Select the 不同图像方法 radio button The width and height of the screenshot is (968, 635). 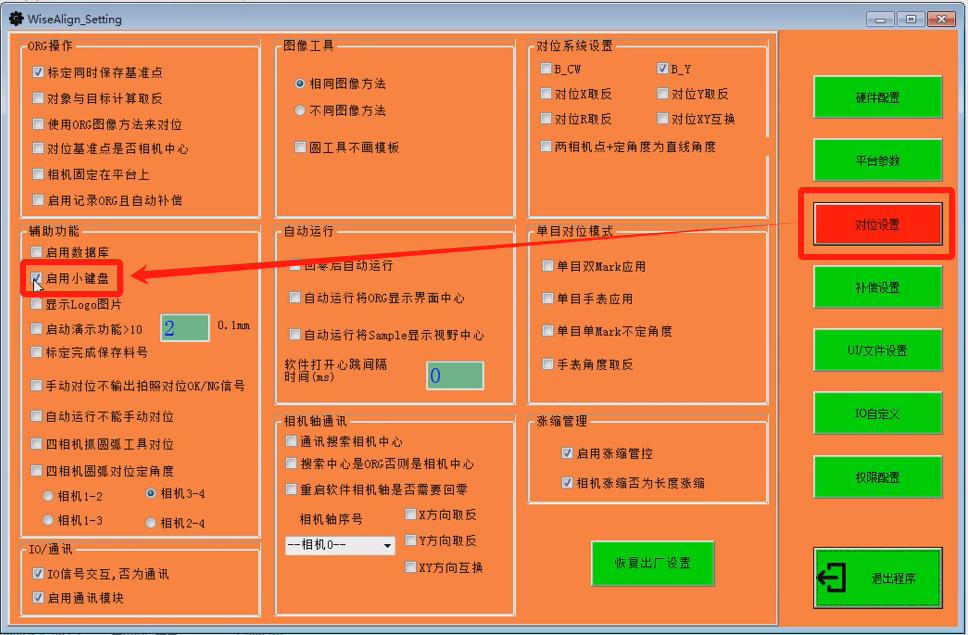[x=300, y=110]
